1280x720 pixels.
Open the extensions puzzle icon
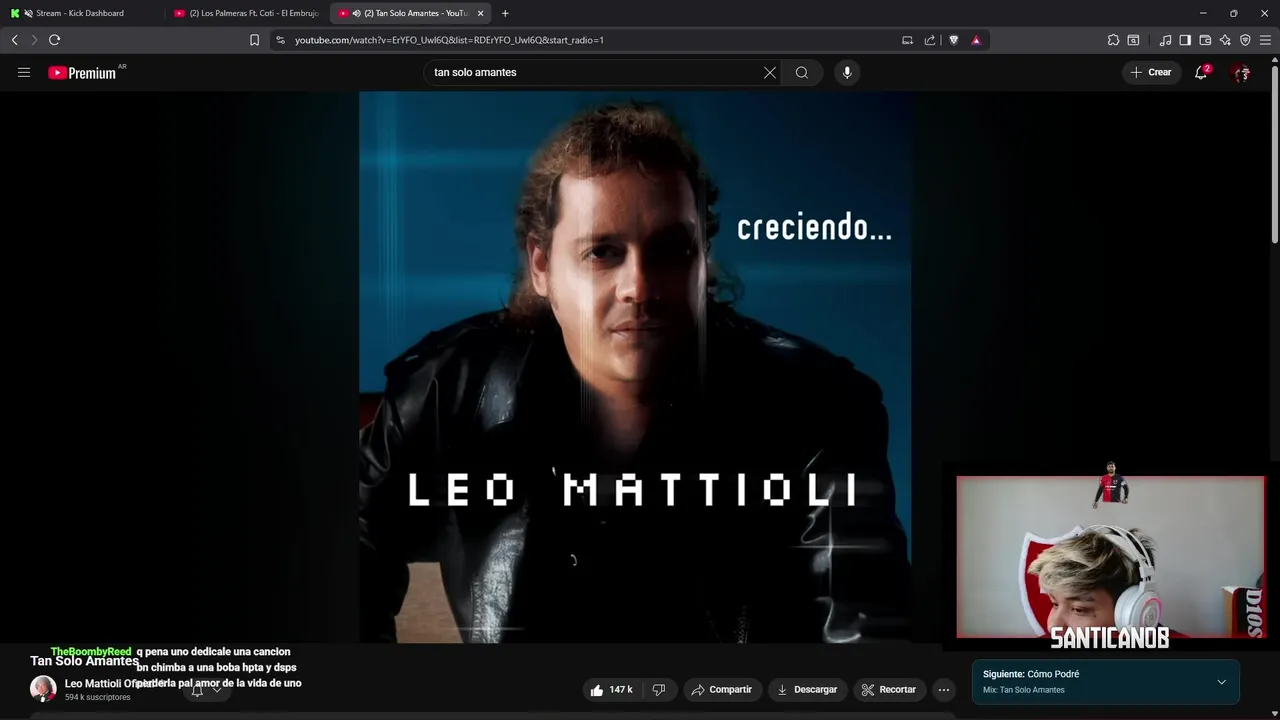coord(1113,40)
